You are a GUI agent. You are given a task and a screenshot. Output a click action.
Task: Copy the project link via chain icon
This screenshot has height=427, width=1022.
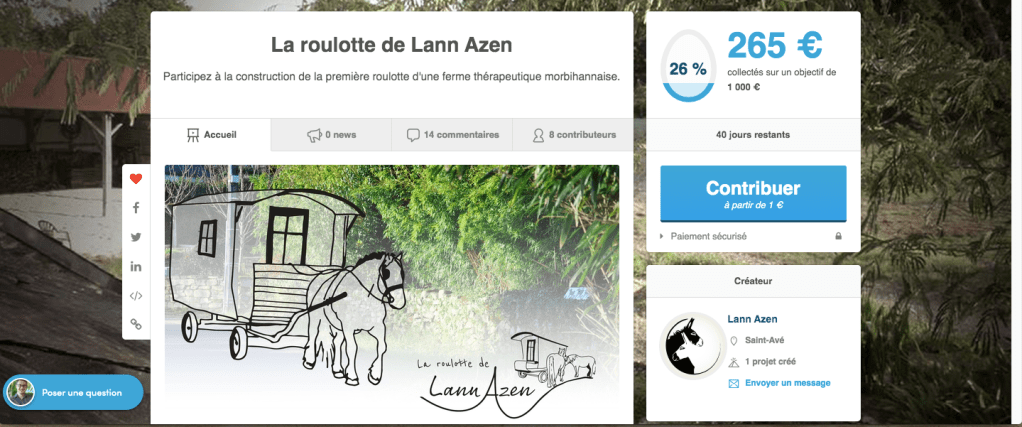(136, 324)
